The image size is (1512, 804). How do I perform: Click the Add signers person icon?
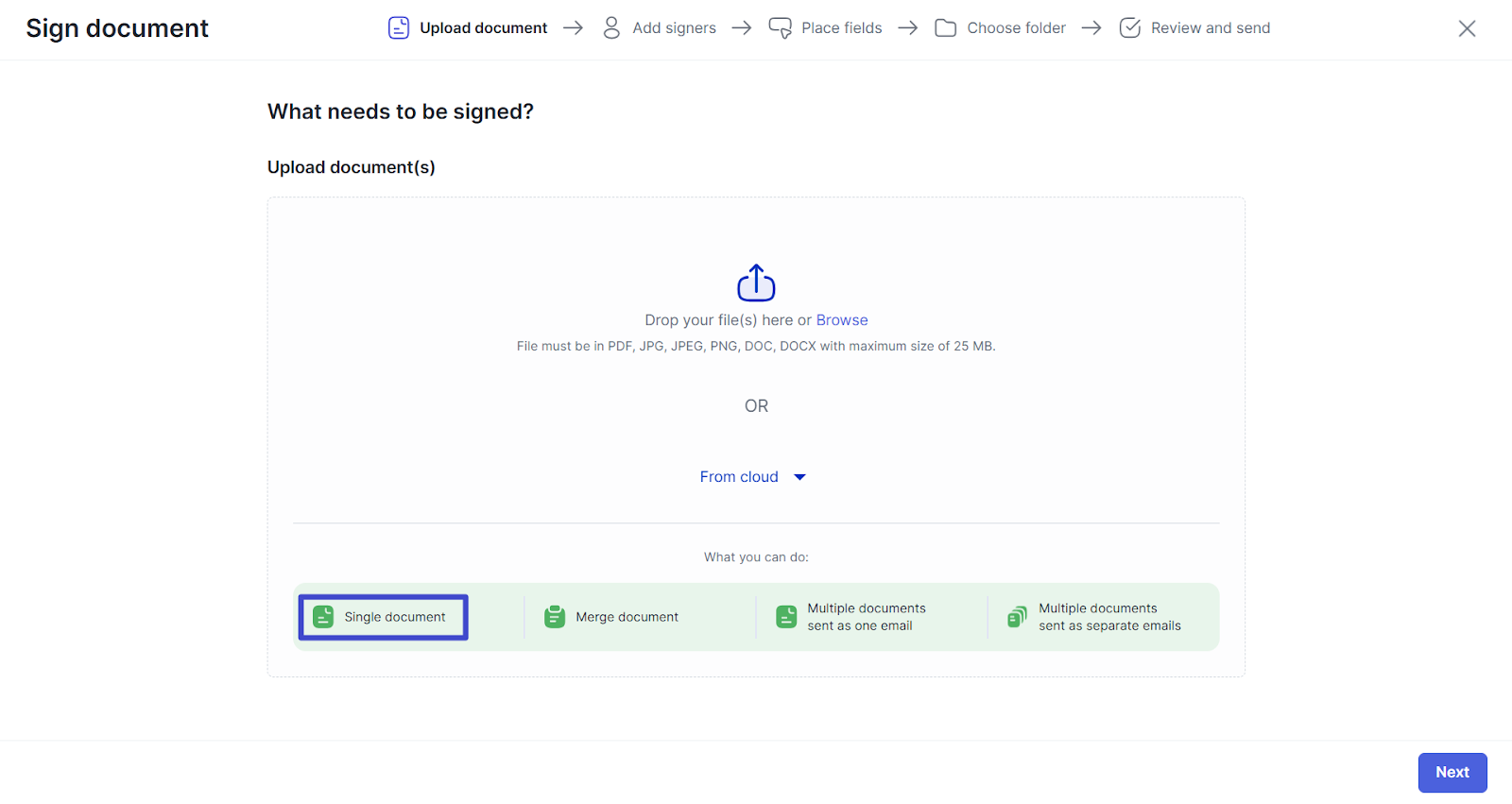coord(611,28)
